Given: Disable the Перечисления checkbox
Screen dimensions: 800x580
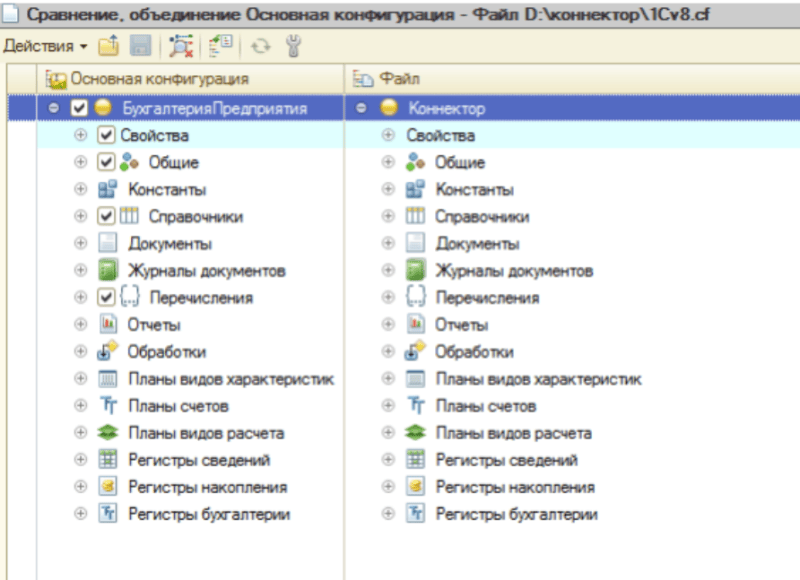Looking at the screenshot, I should point(106,298).
